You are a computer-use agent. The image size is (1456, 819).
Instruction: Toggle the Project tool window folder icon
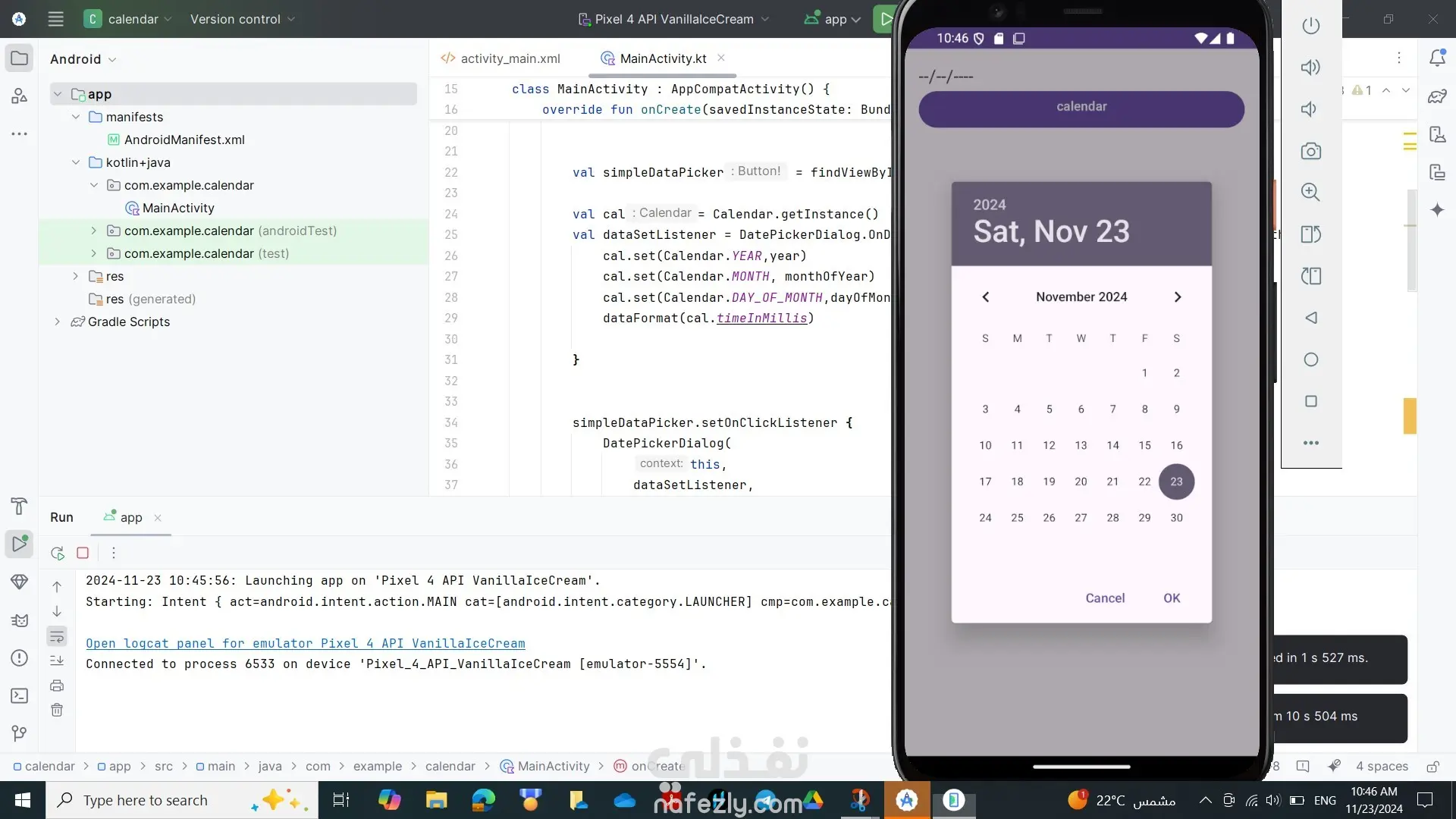(x=20, y=58)
